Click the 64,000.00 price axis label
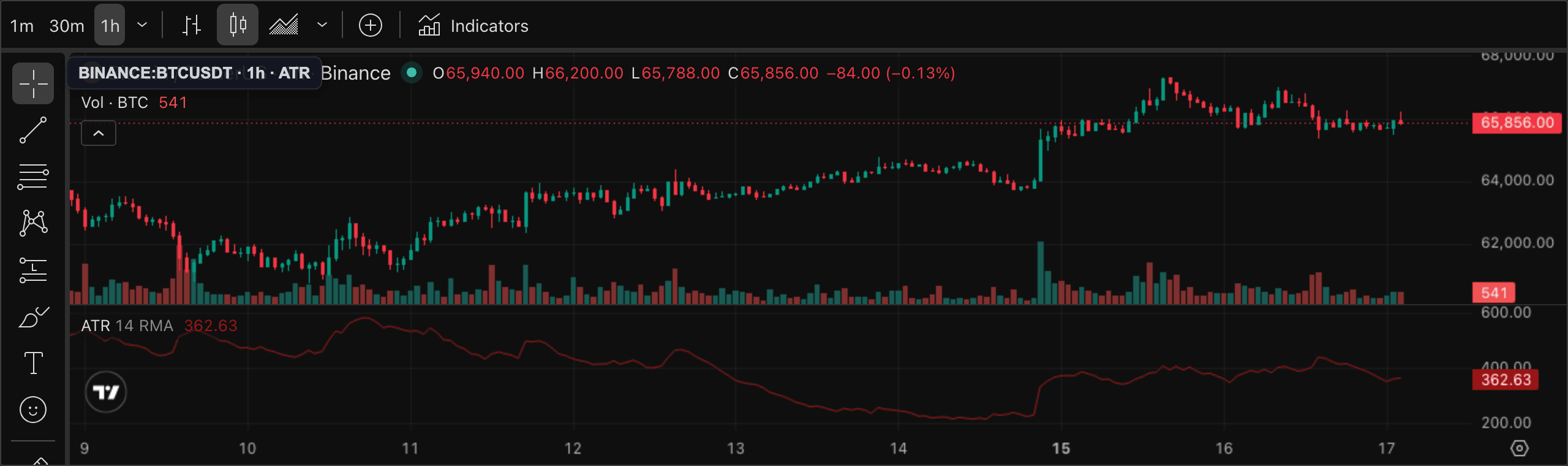Image resolution: width=1568 pixels, height=466 pixels. 1517,180
